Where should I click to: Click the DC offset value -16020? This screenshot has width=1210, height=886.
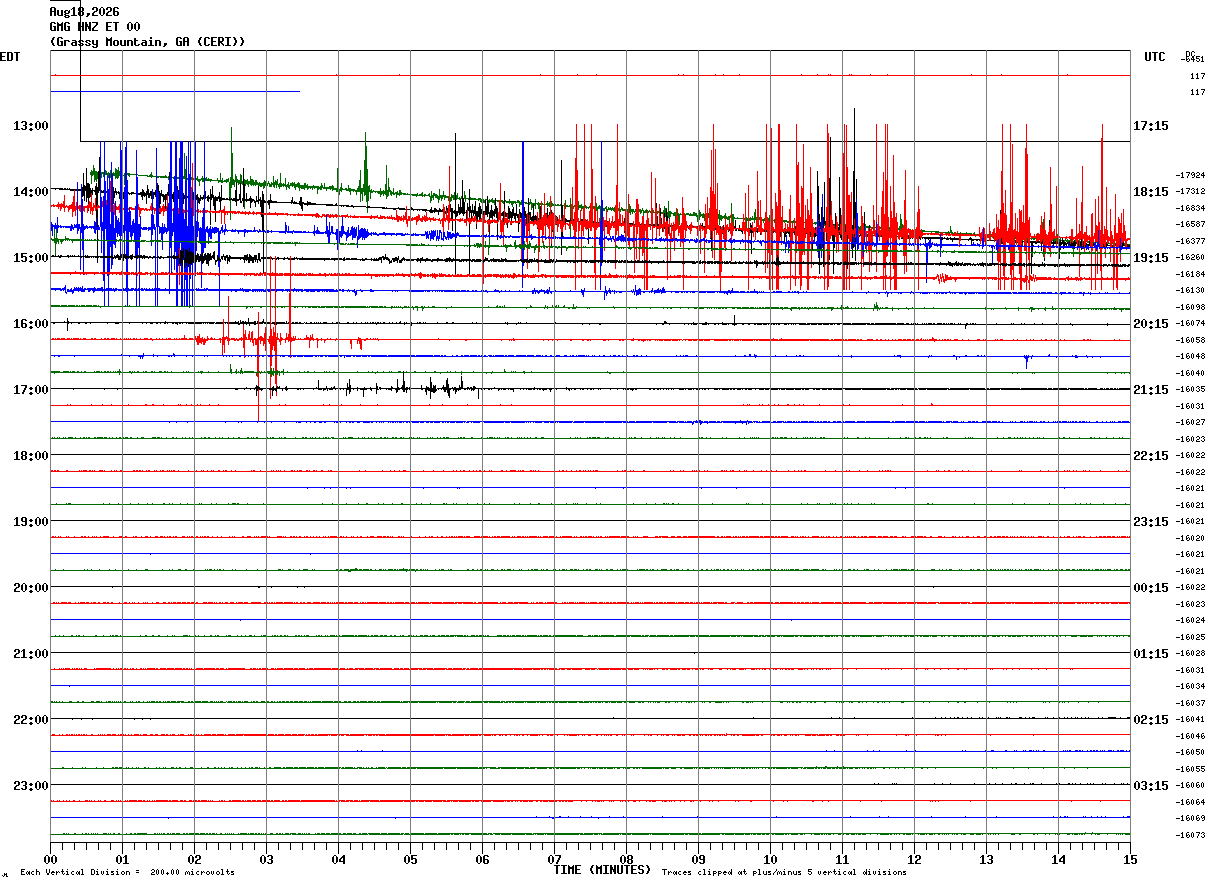click(1190, 537)
